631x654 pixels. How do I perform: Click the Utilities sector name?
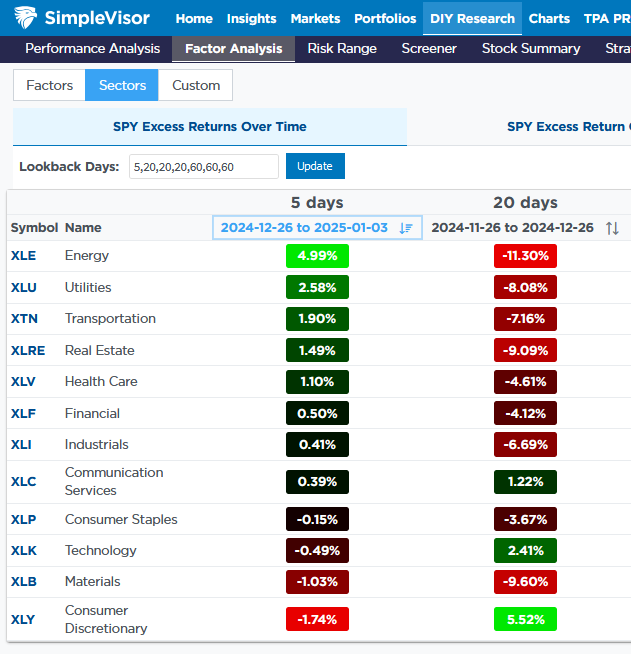pyautogui.click(x=88, y=287)
